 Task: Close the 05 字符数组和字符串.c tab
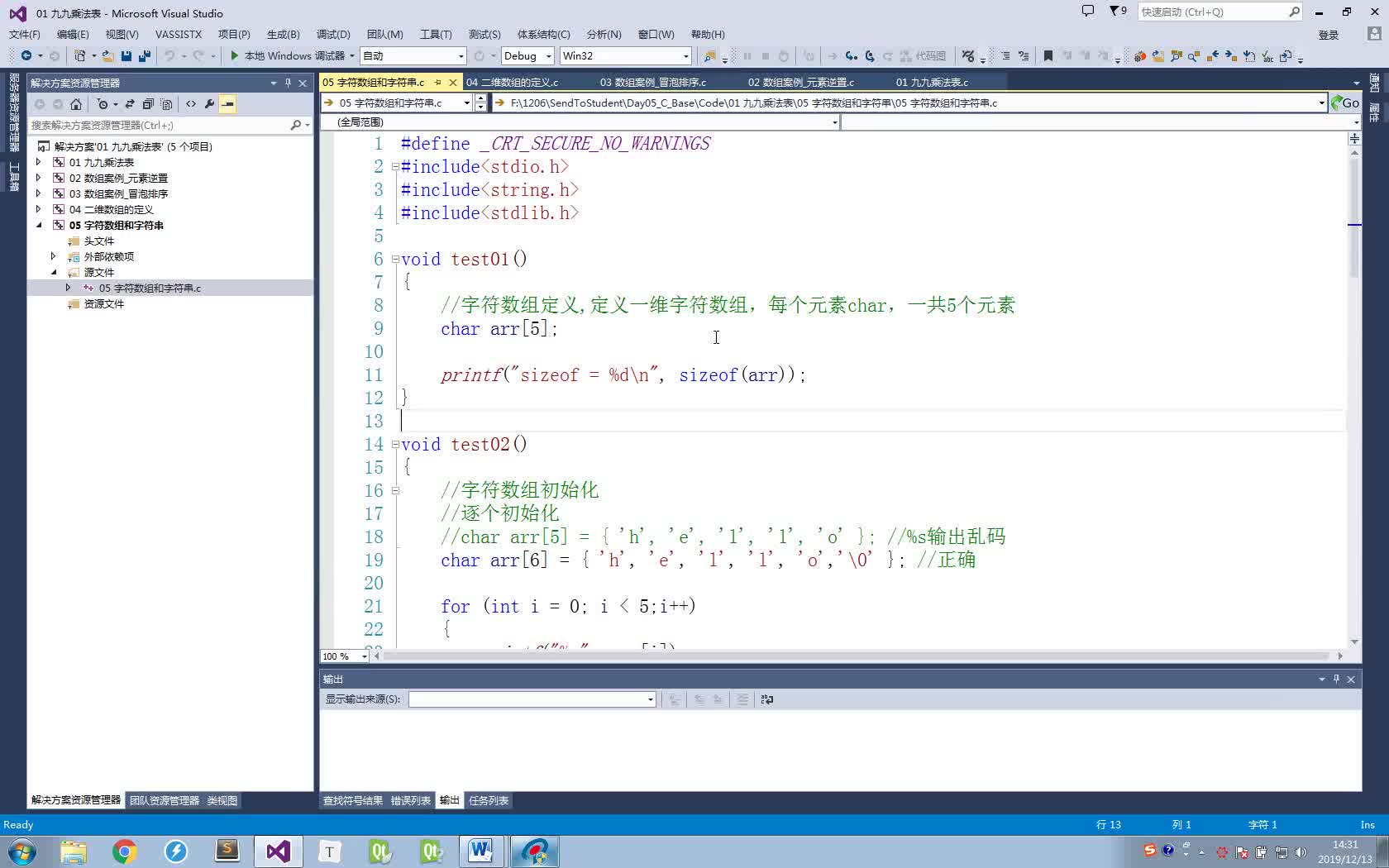453,83
